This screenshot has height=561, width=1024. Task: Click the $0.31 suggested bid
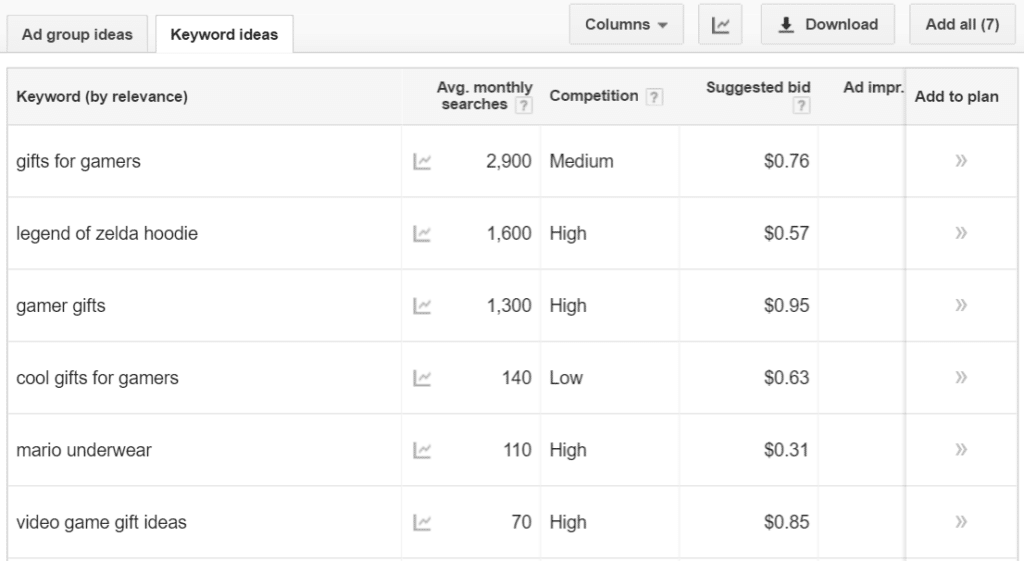pos(786,450)
